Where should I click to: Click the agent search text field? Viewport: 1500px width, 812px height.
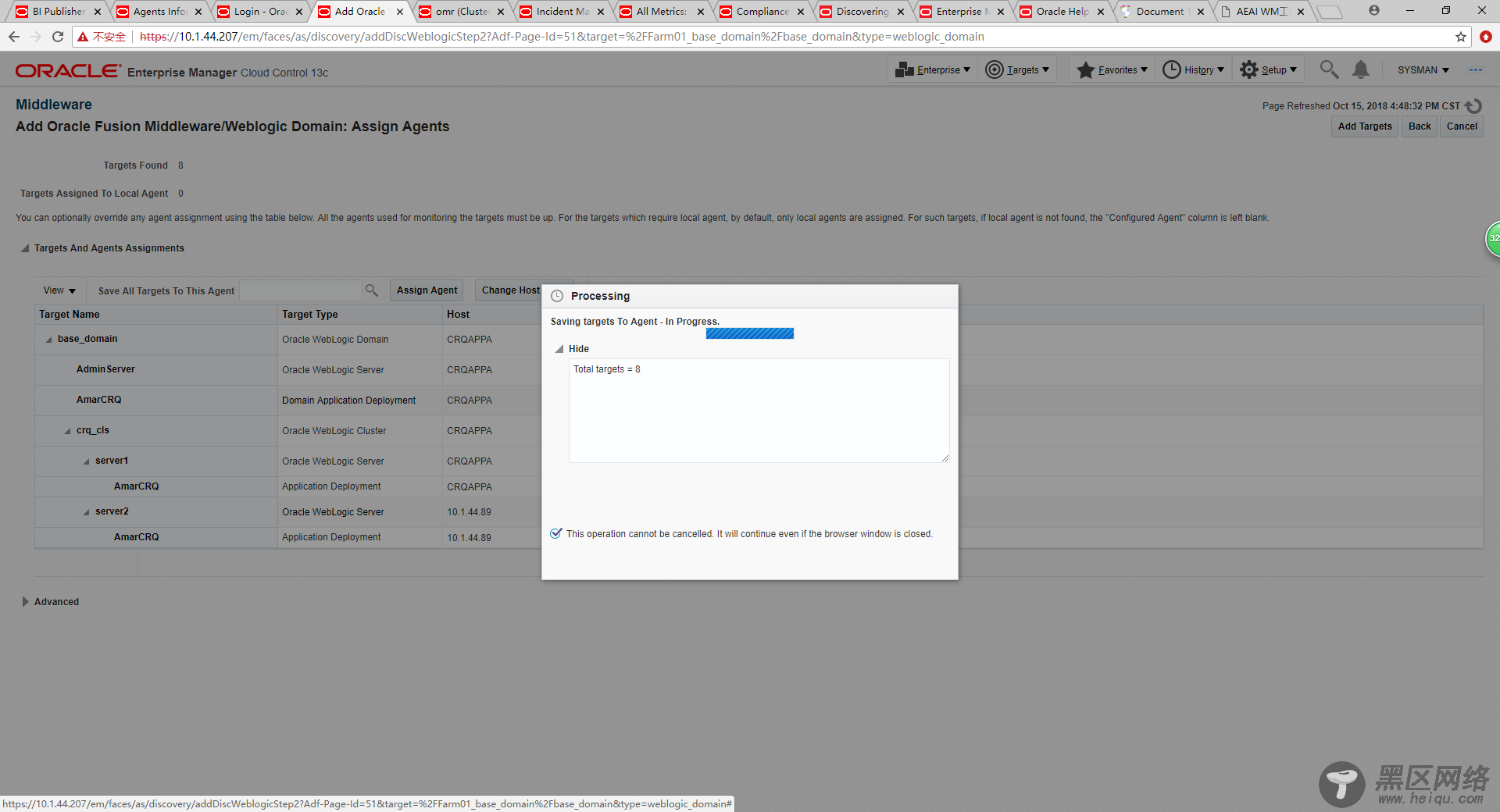click(301, 290)
